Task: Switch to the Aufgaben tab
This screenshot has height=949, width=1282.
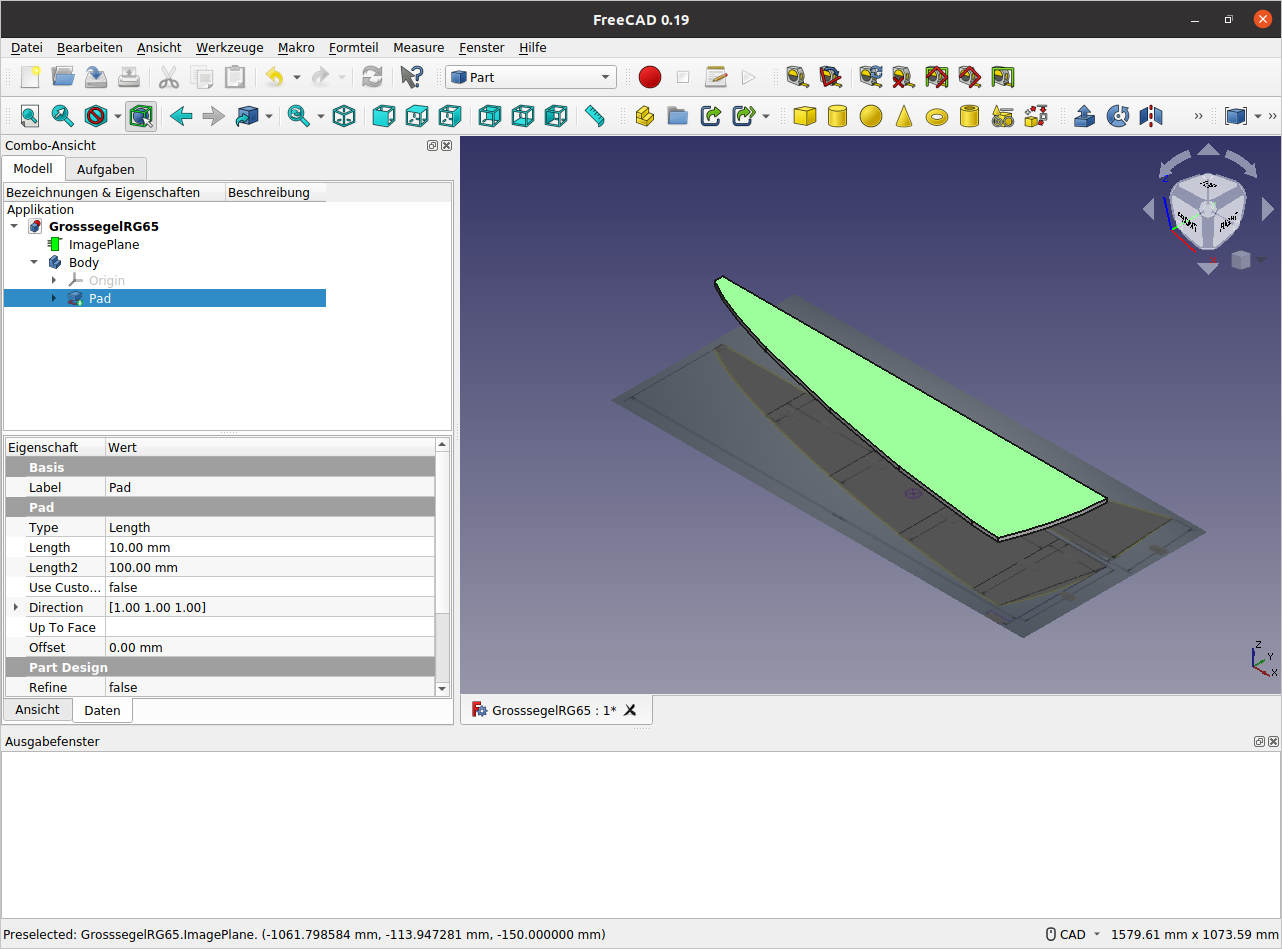Action: coord(105,169)
